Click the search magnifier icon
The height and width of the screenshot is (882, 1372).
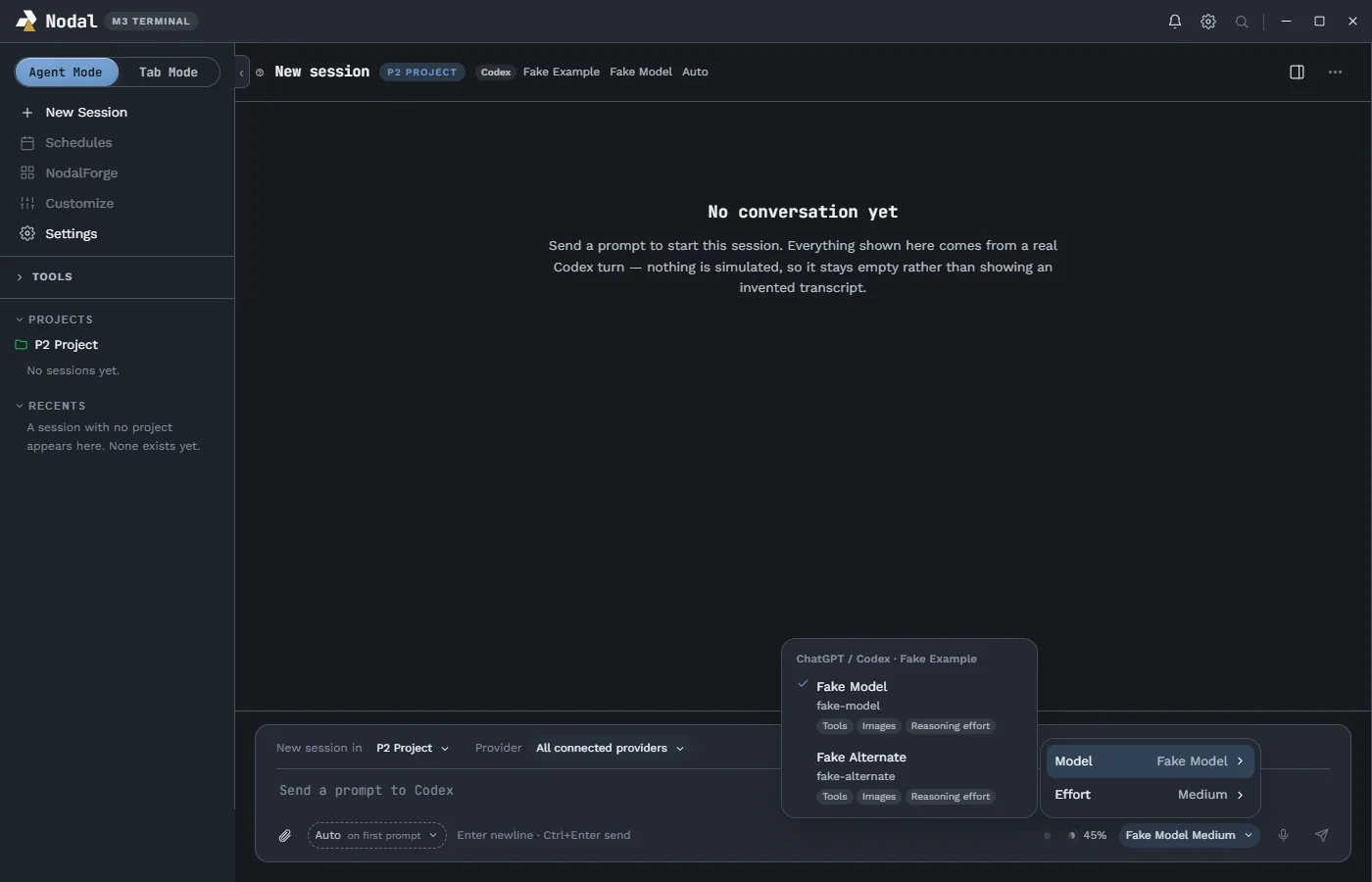coord(1242,22)
